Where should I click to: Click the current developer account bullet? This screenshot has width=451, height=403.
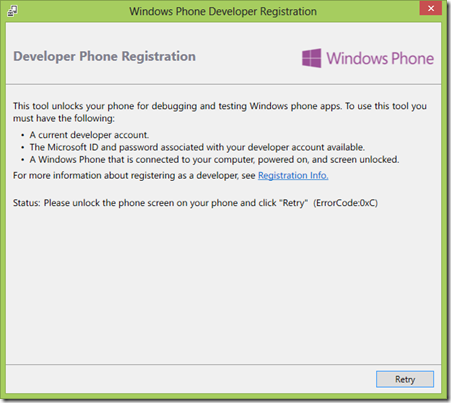(x=89, y=135)
